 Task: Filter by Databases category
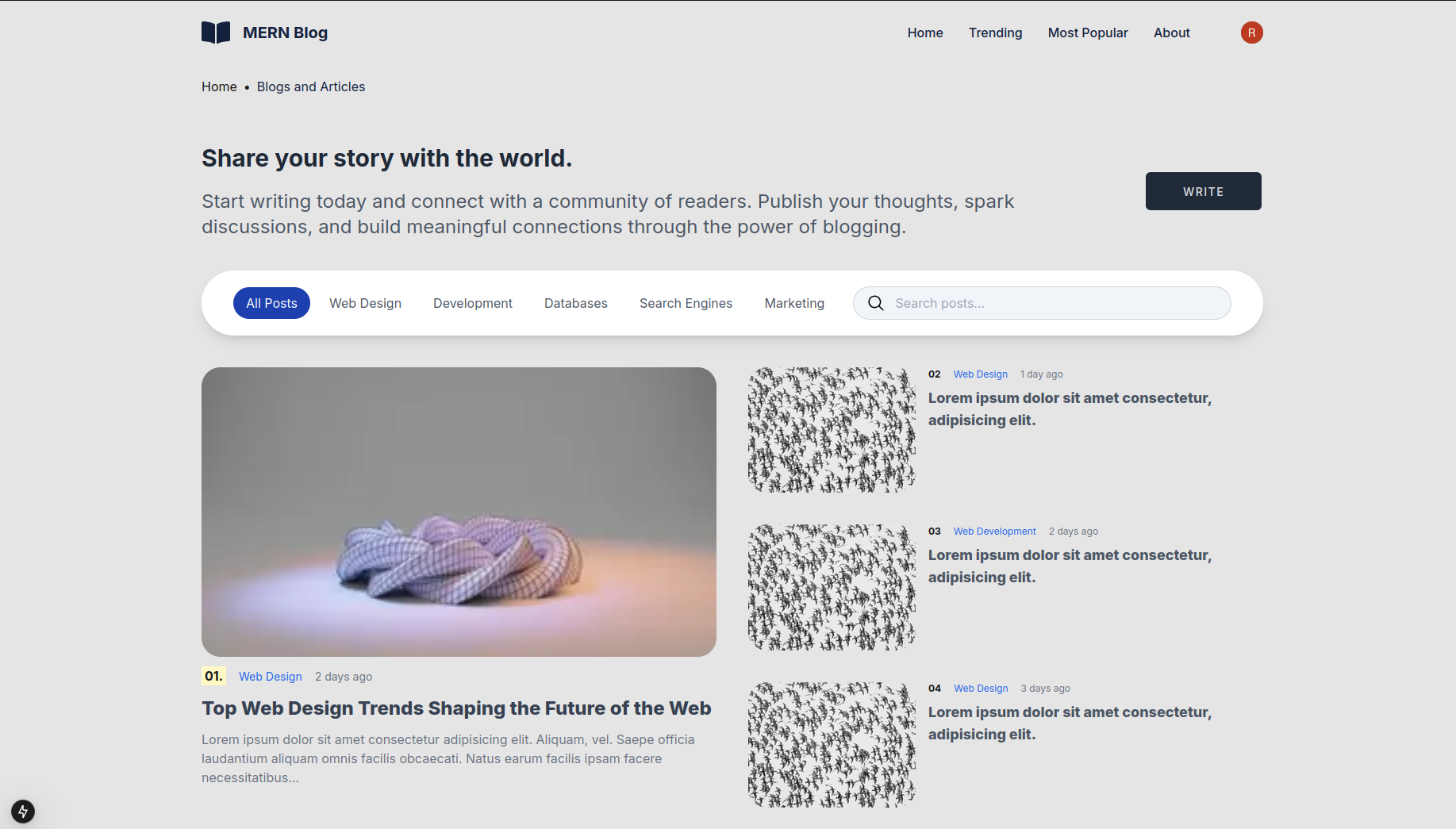point(576,303)
